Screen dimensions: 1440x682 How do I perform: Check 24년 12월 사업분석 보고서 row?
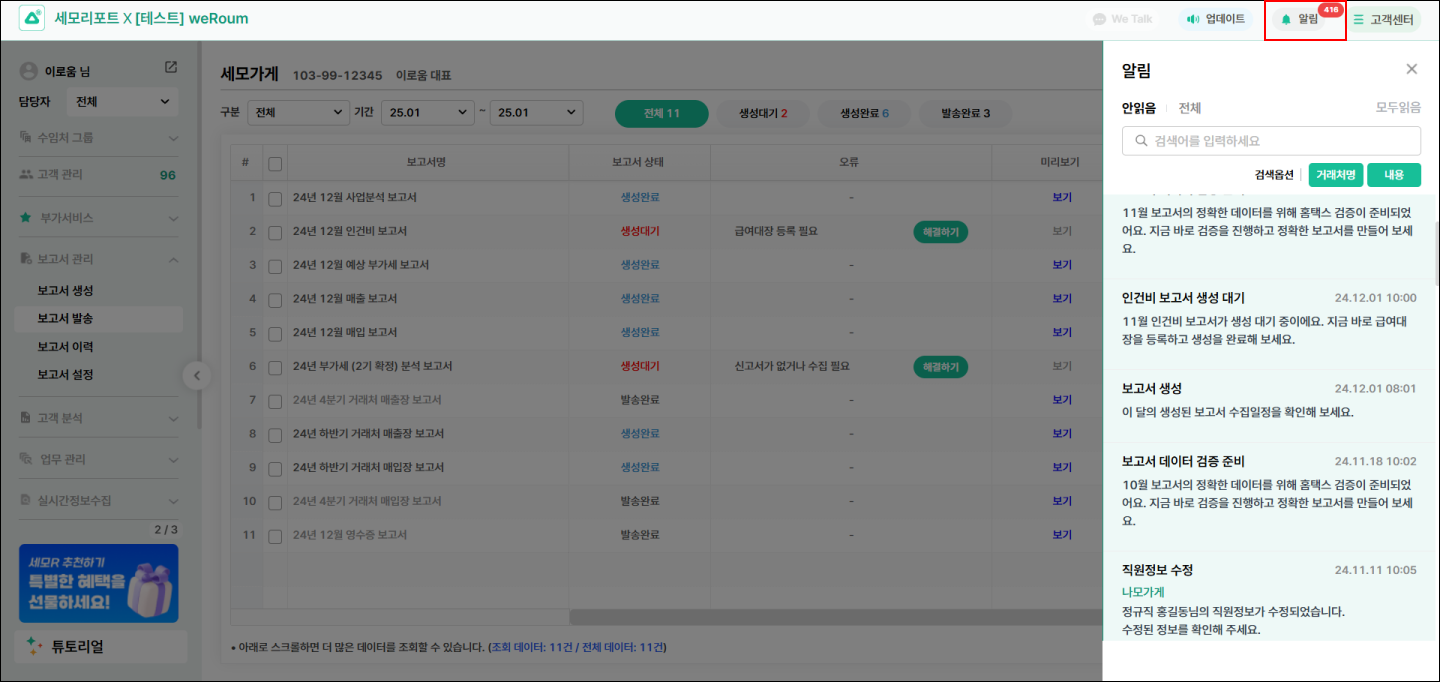(x=275, y=198)
